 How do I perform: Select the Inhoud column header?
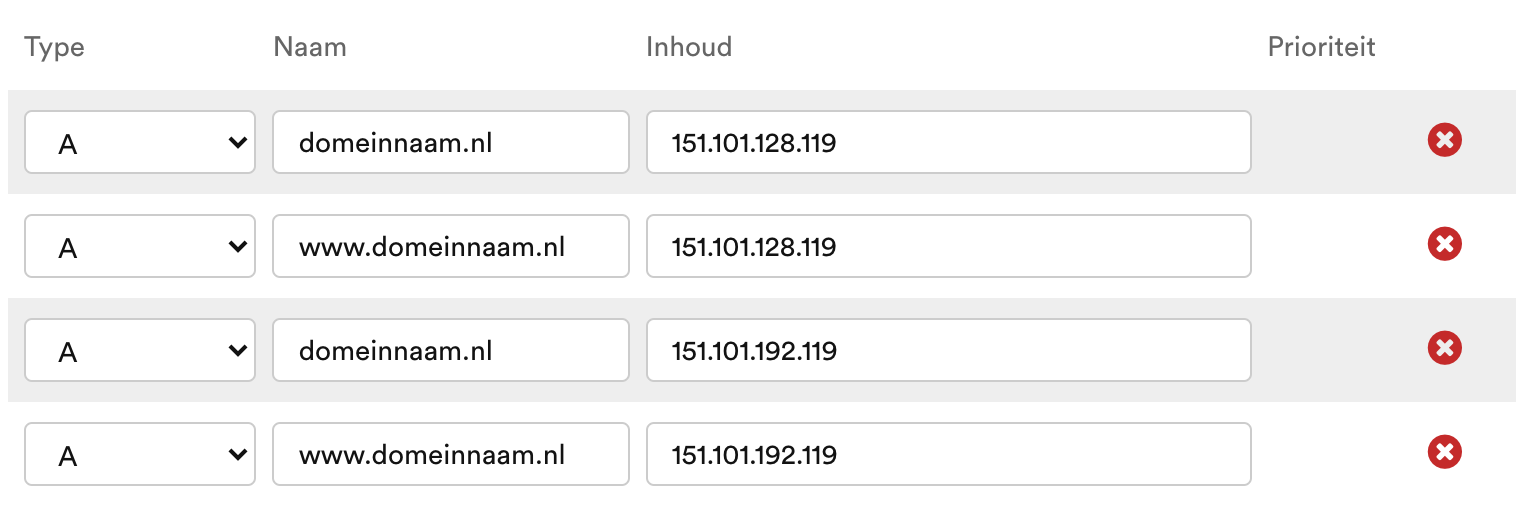click(x=689, y=47)
